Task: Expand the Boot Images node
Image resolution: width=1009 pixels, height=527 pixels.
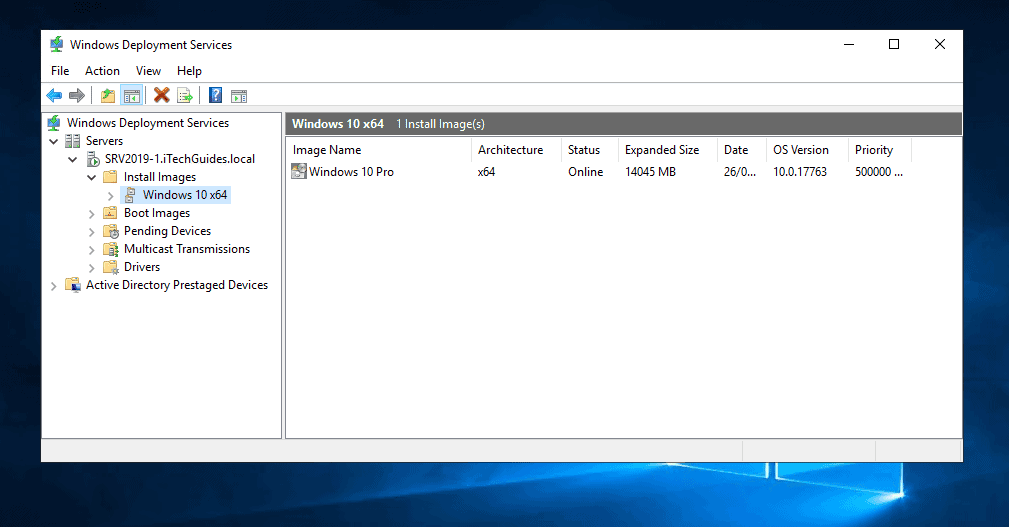Action: click(x=91, y=214)
